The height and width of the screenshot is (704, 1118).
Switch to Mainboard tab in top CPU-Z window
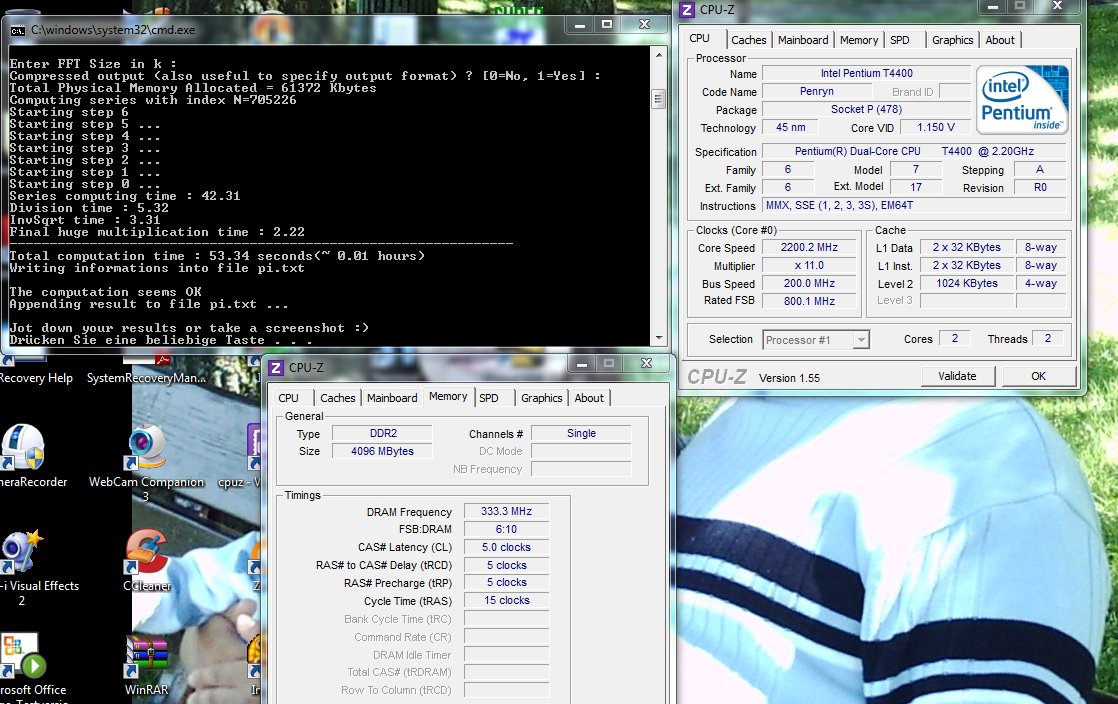pos(803,40)
